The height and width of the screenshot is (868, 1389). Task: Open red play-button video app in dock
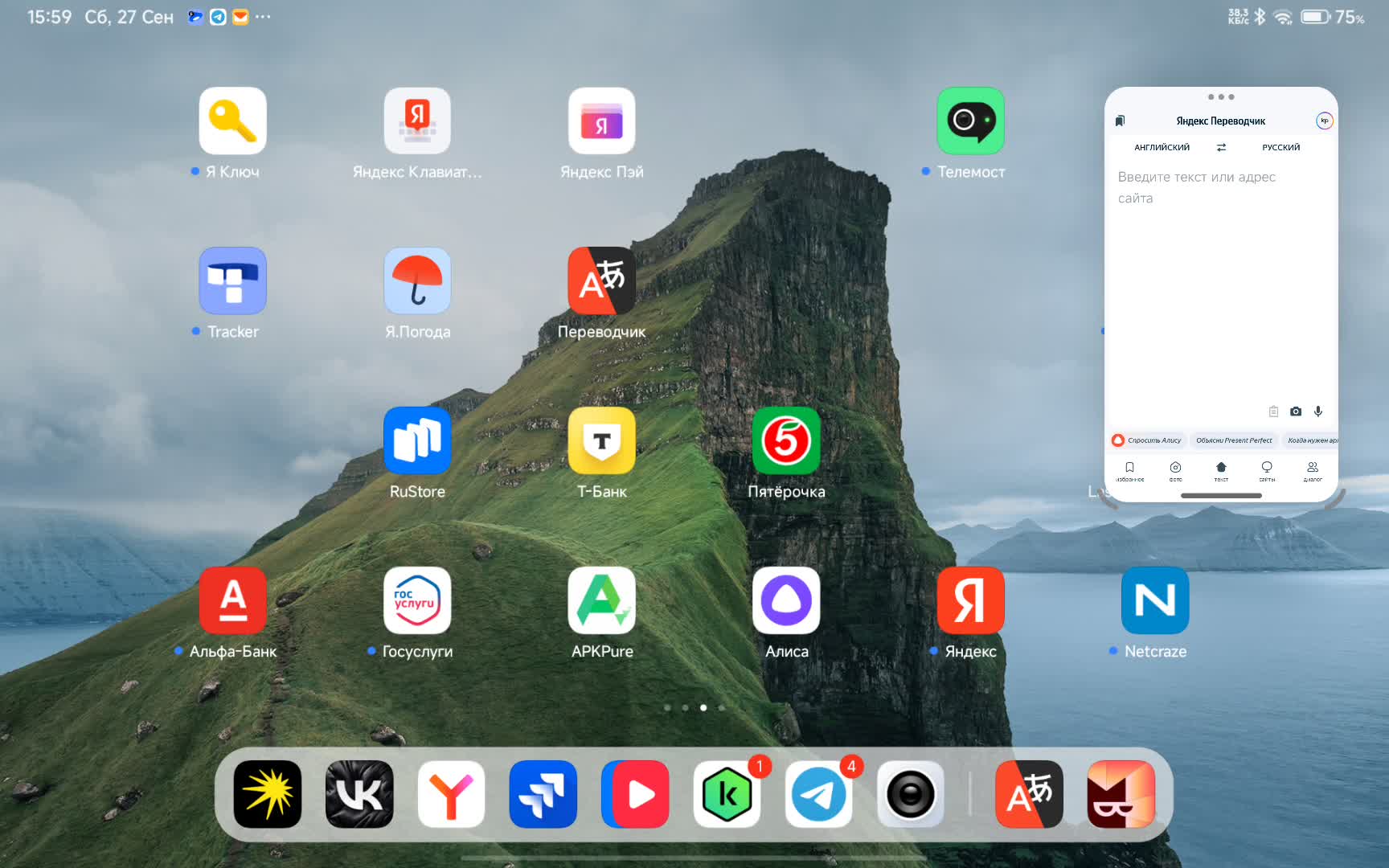[635, 794]
